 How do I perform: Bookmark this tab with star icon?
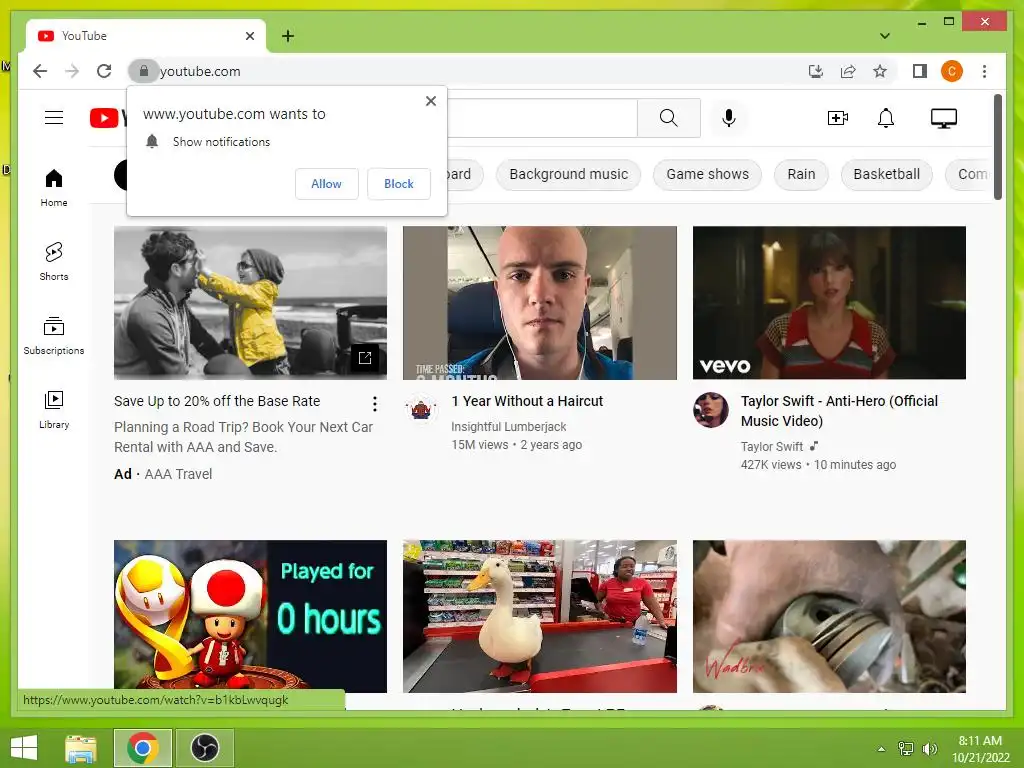[880, 71]
